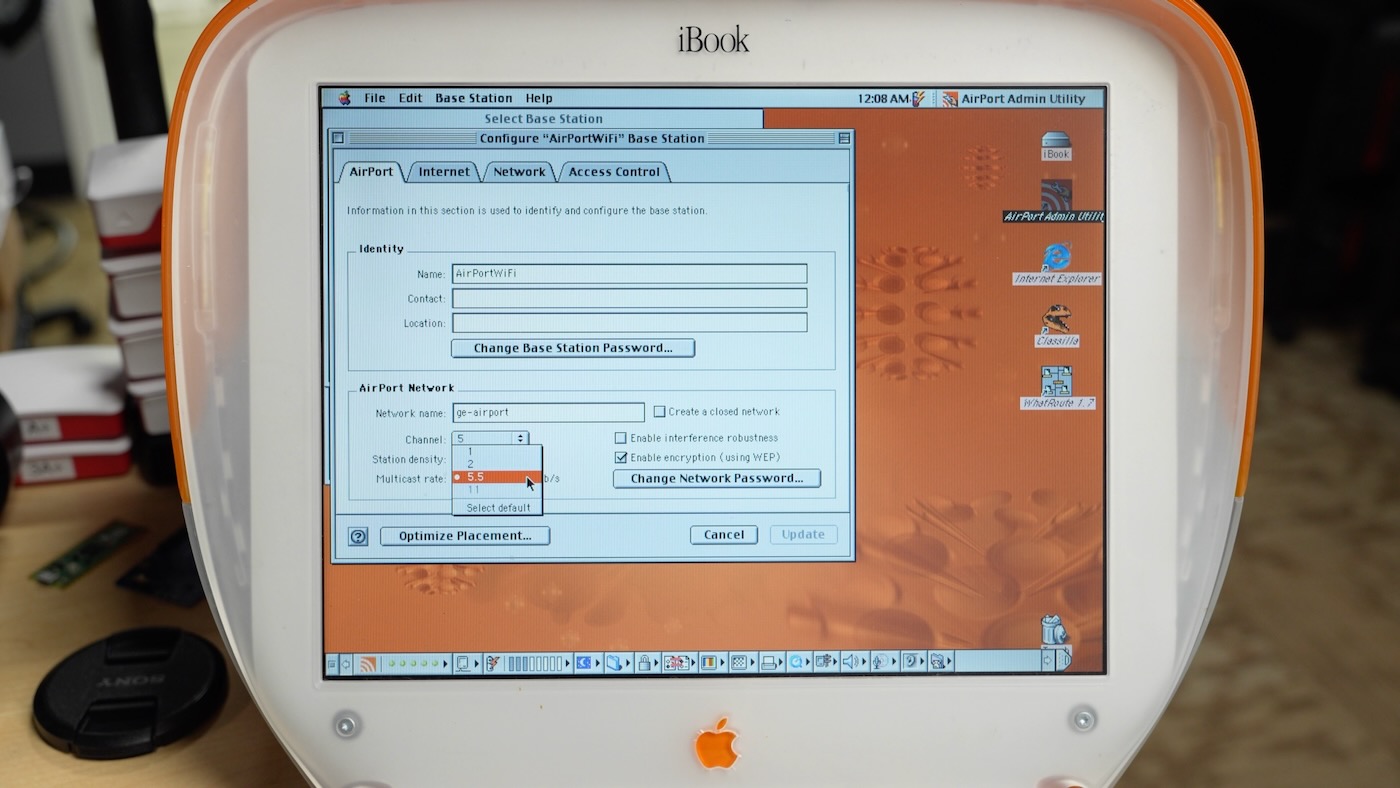Open the Channel popup menu

pyautogui.click(x=490, y=439)
